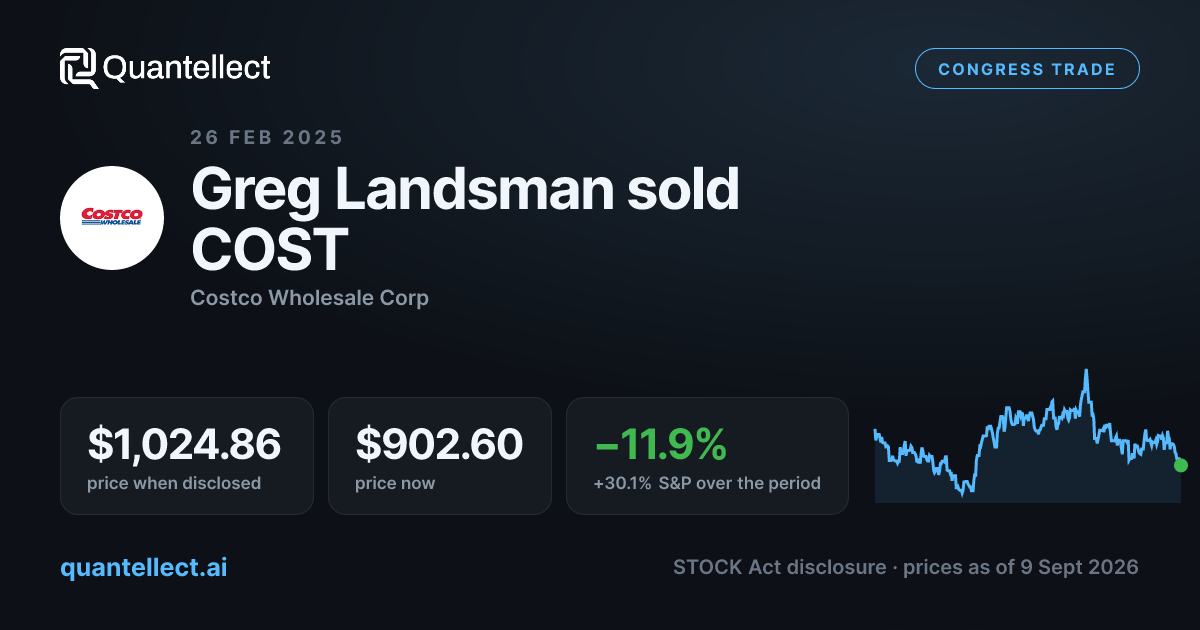Click the COST stock sparkline chart

(1028, 436)
